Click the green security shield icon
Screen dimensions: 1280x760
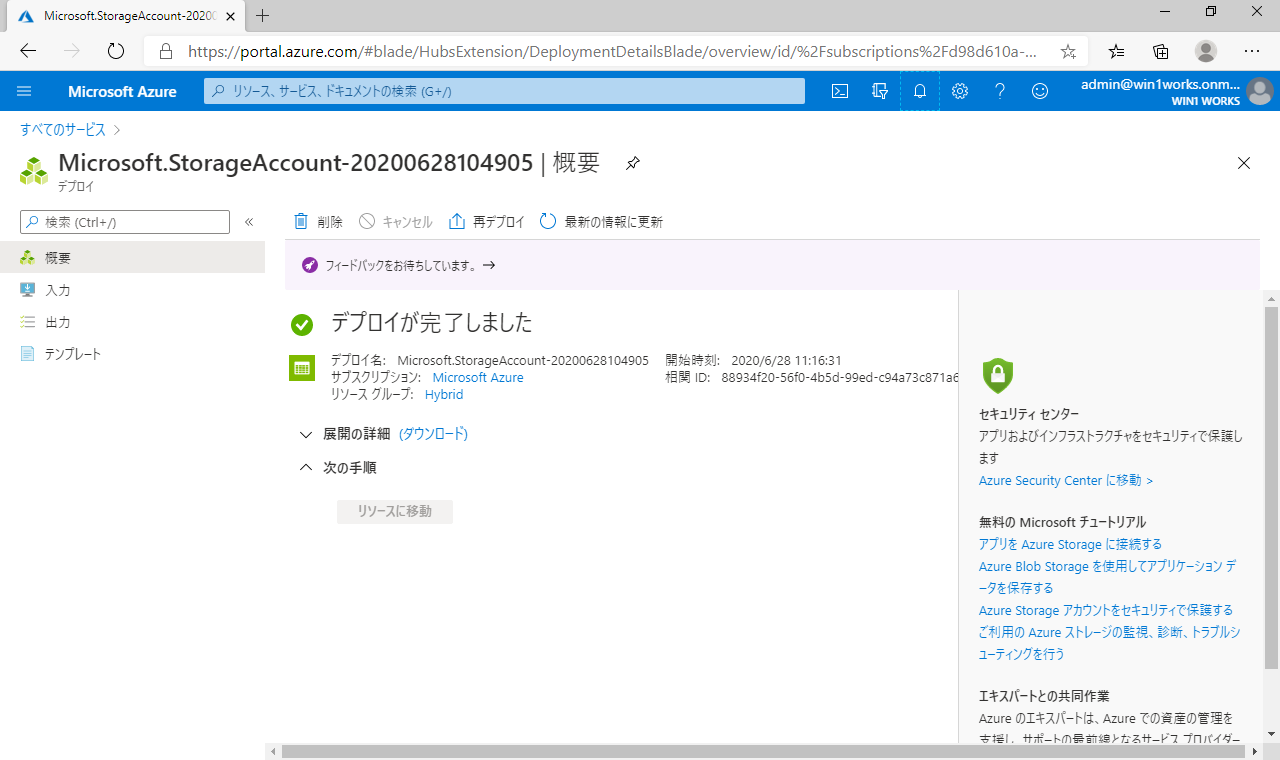point(997,375)
